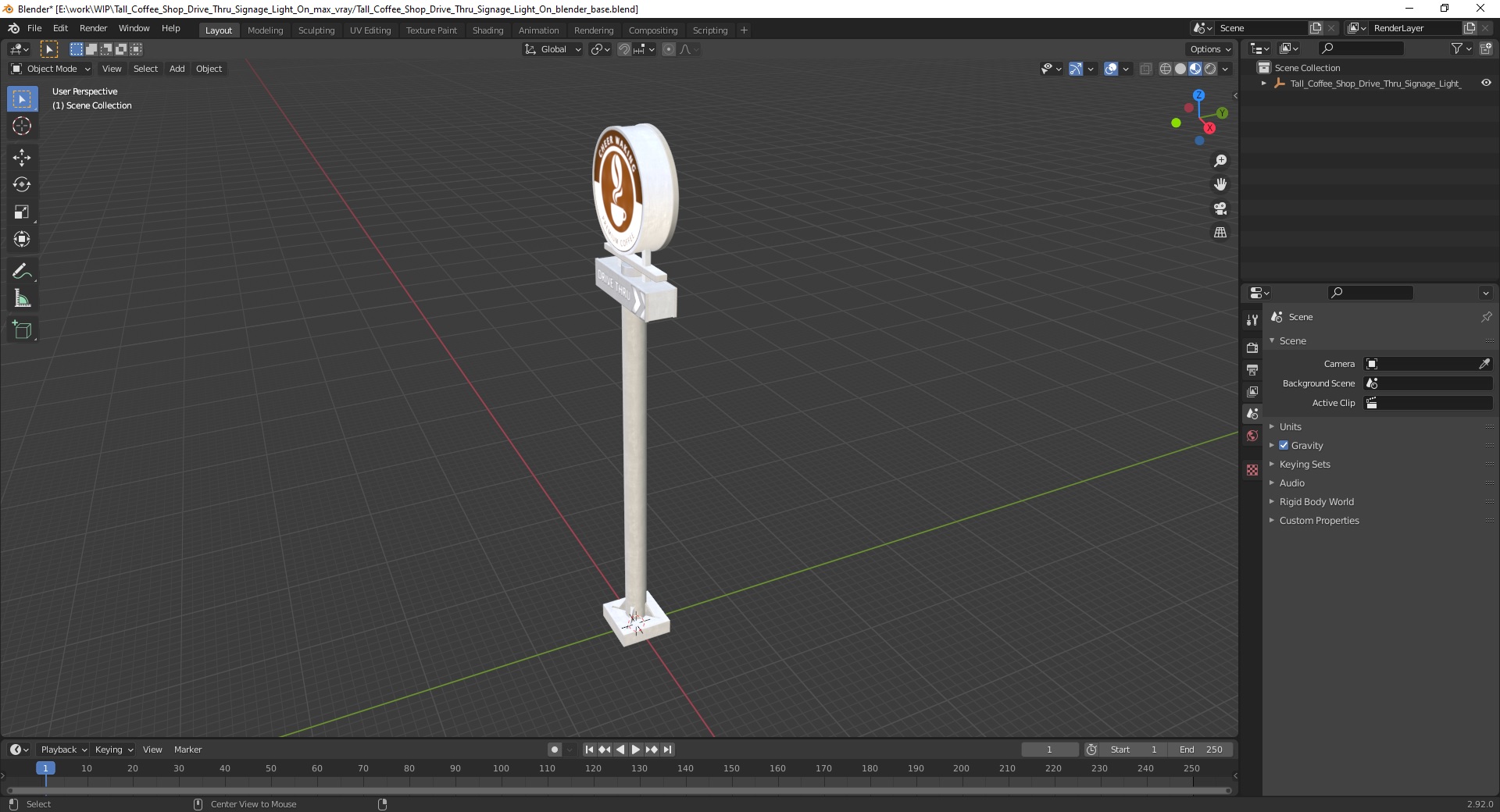Click the timeline playhead at frame 1

click(45, 768)
